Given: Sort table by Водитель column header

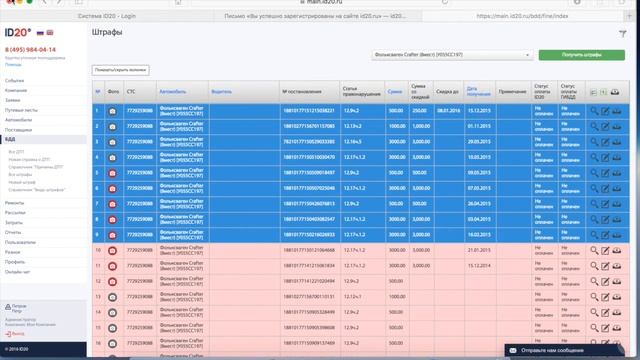Looking at the screenshot, I should tap(221, 92).
